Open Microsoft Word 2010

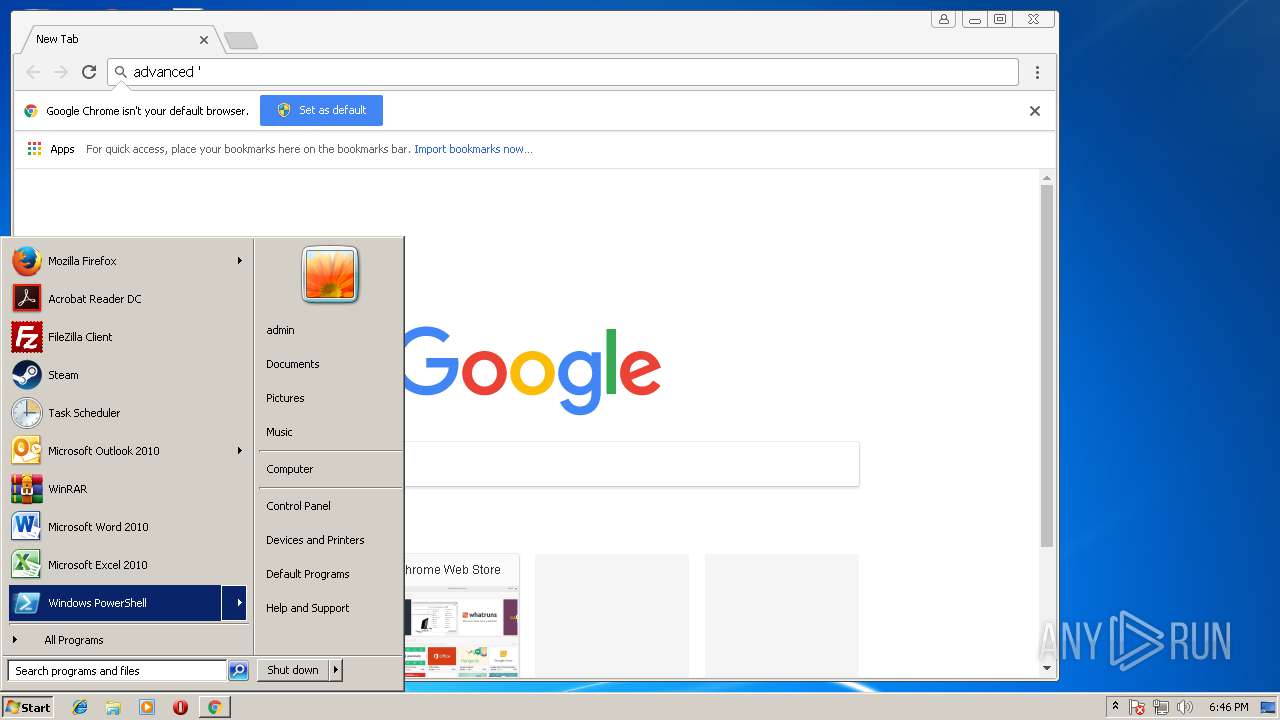[x=127, y=527]
